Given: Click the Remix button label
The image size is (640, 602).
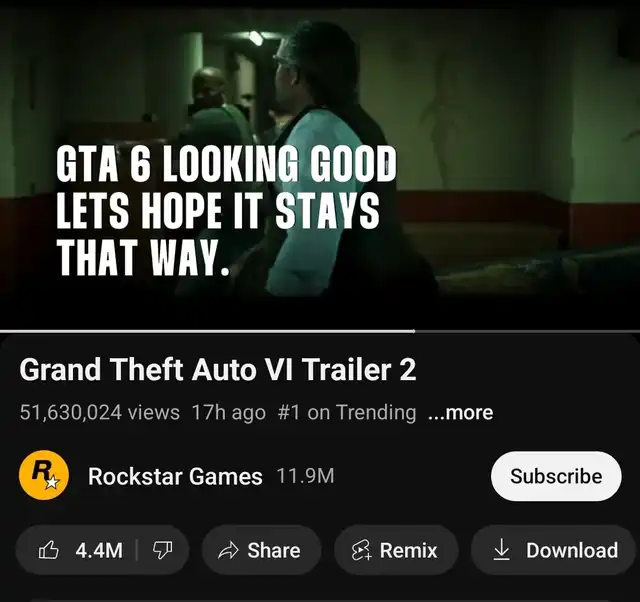Looking at the screenshot, I should pos(408,550).
